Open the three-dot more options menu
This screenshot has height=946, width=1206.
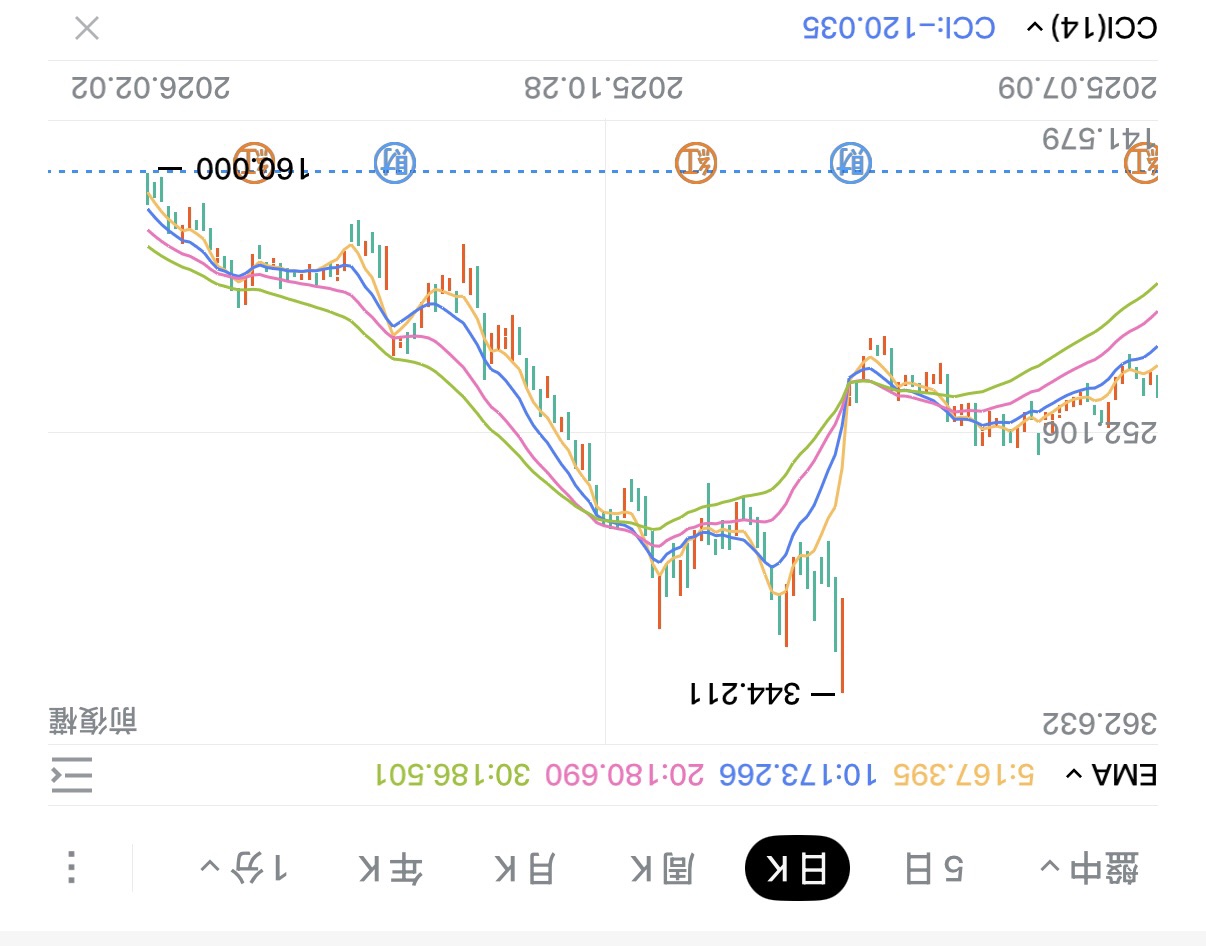[x=72, y=867]
